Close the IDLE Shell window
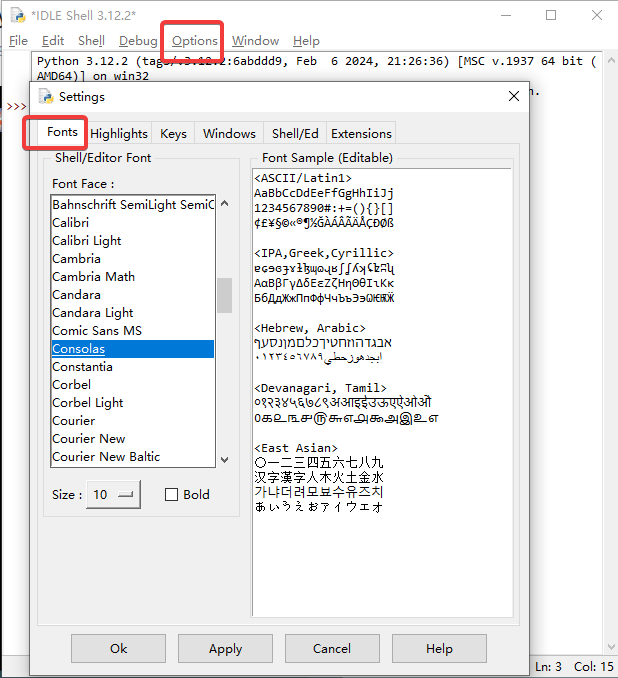 point(597,16)
